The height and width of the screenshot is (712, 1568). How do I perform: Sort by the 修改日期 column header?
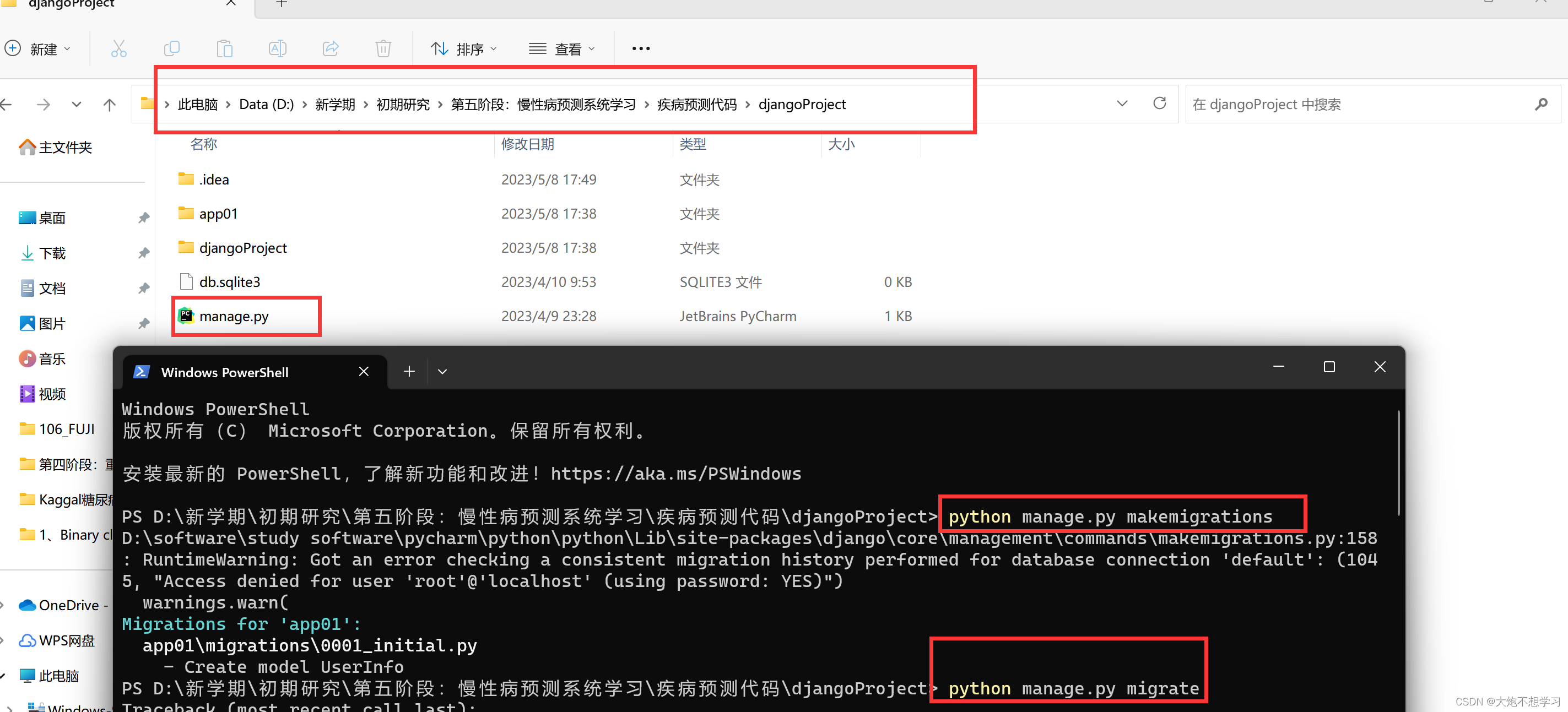pos(527,144)
